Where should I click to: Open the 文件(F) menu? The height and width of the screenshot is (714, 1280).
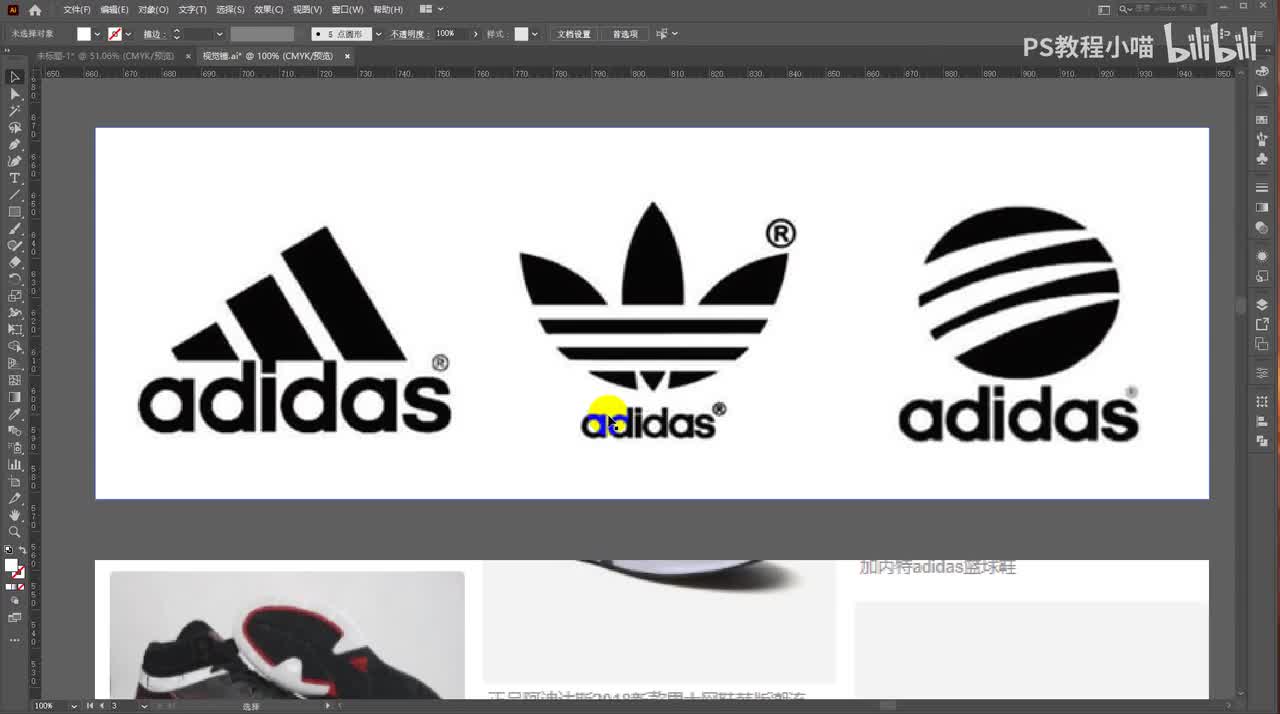[77, 9]
